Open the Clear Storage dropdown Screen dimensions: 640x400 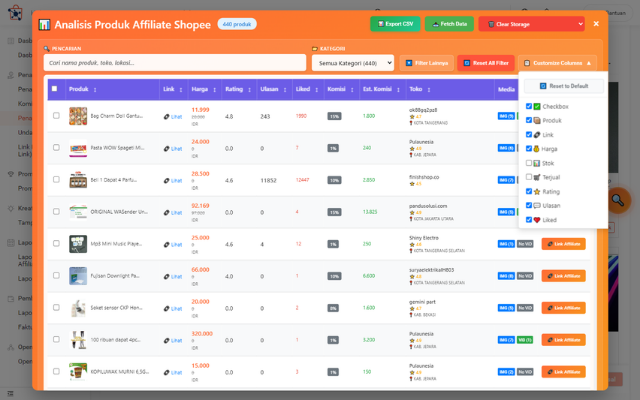[x=531, y=24]
